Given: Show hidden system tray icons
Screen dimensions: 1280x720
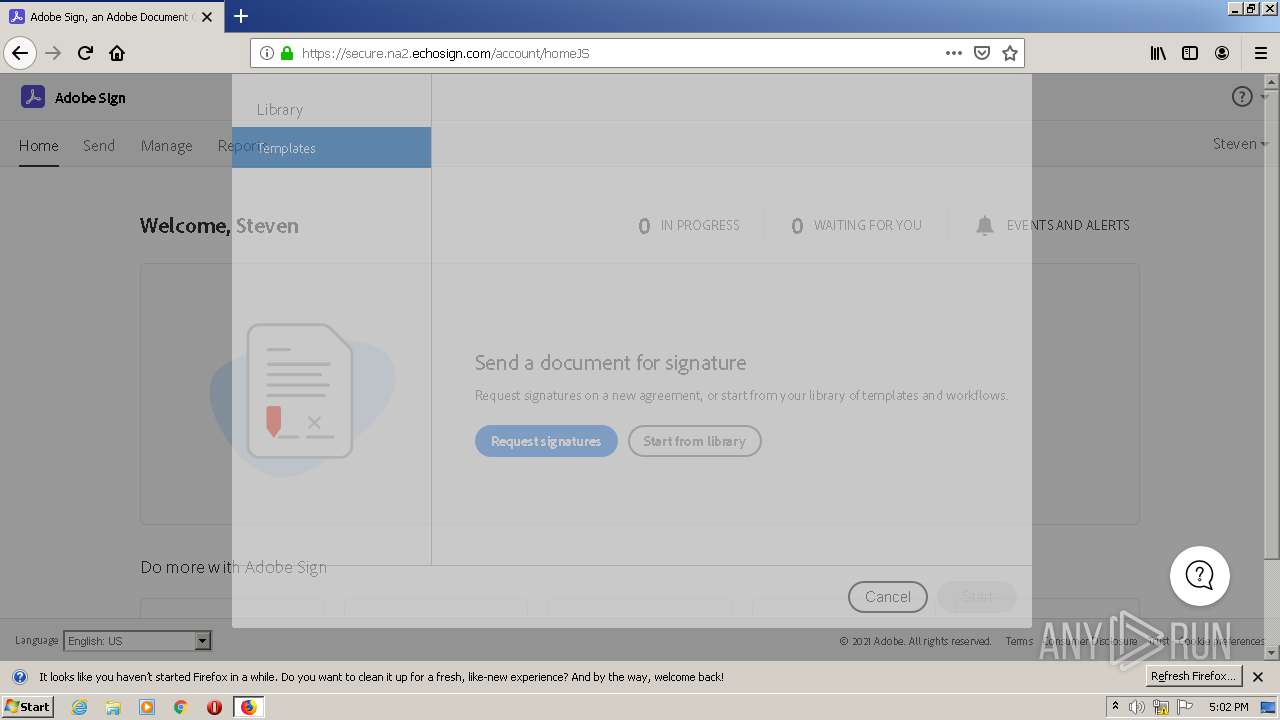Looking at the screenshot, I should coord(1115,706).
